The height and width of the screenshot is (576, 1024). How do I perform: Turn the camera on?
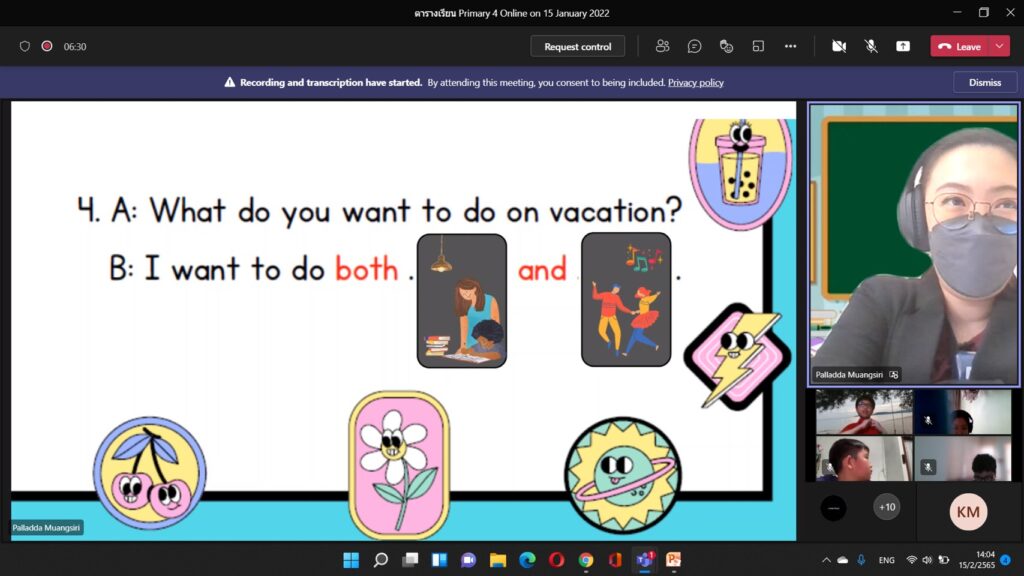click(839, 46)
